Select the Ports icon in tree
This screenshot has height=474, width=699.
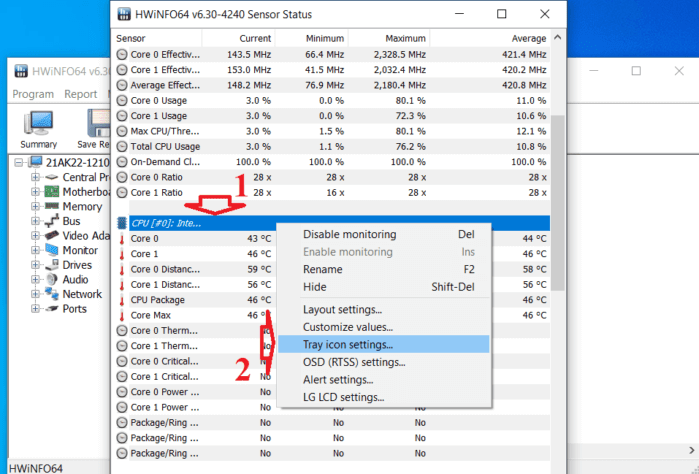[x=52, y=309]
